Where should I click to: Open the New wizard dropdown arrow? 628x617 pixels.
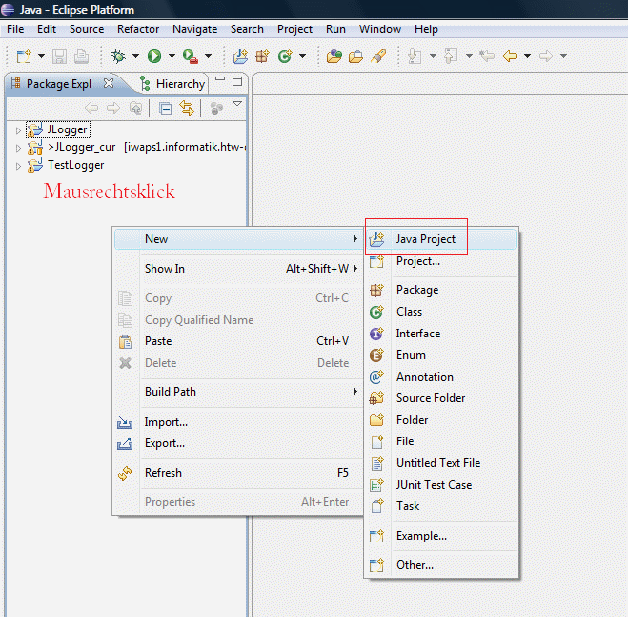click(x=41, y=56)
